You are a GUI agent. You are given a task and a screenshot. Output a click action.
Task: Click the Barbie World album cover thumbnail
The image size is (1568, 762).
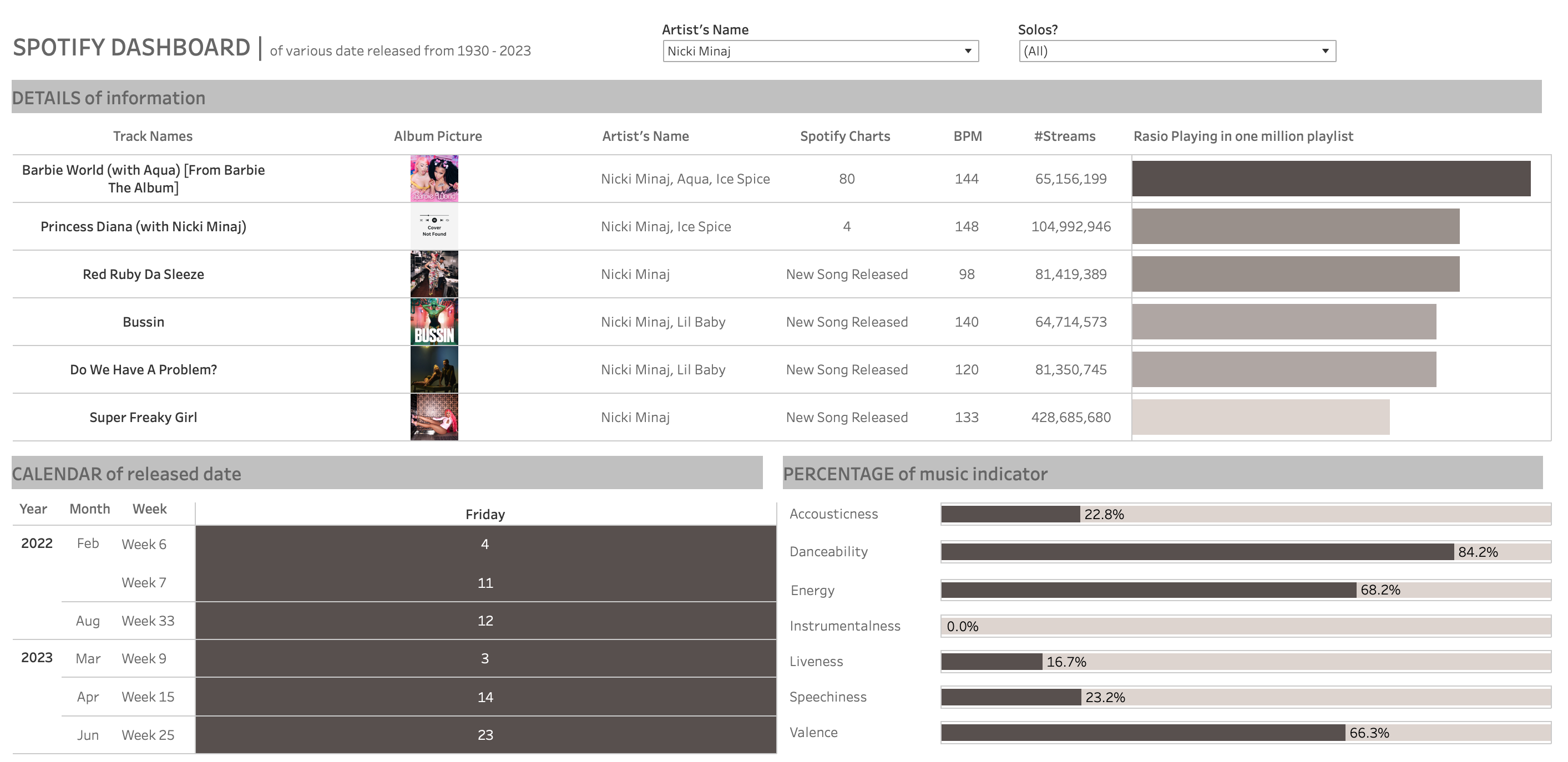coord(434,179)
